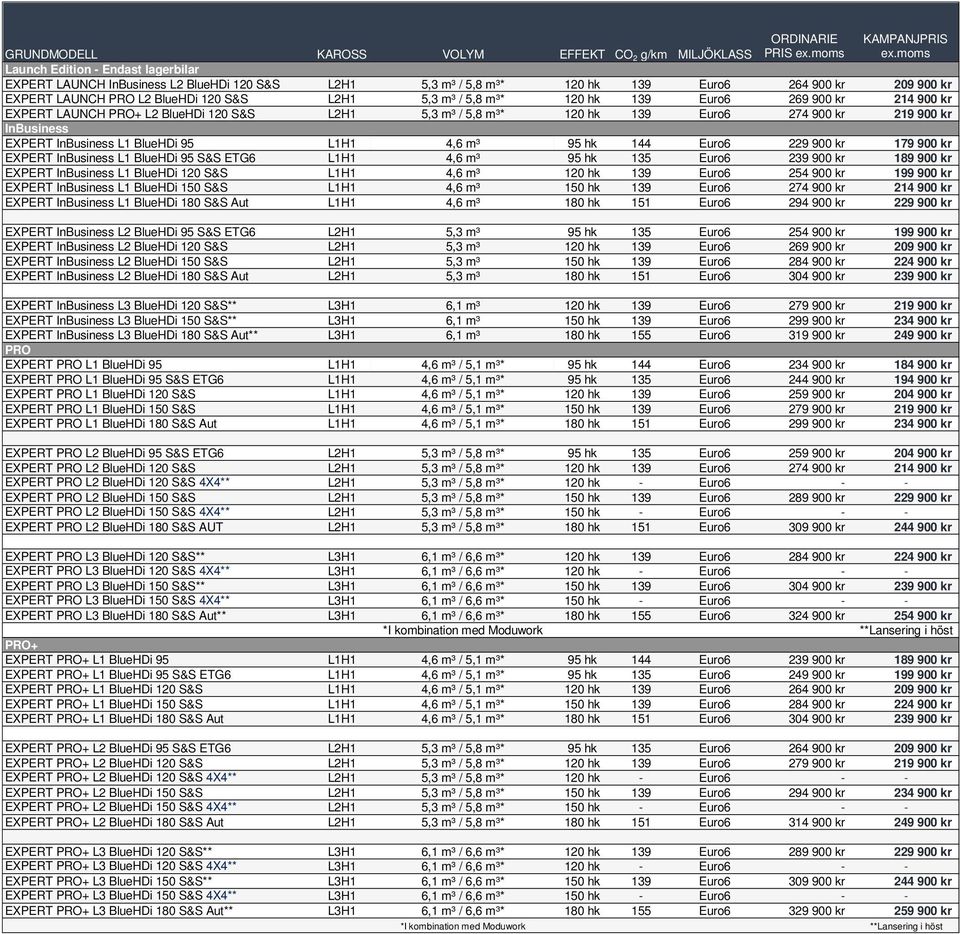Select 'EXPERT PRO L1 BlueHDi 120 S&S' model
The width and height of the screenshot is (960, 934).
pos(100,394)
